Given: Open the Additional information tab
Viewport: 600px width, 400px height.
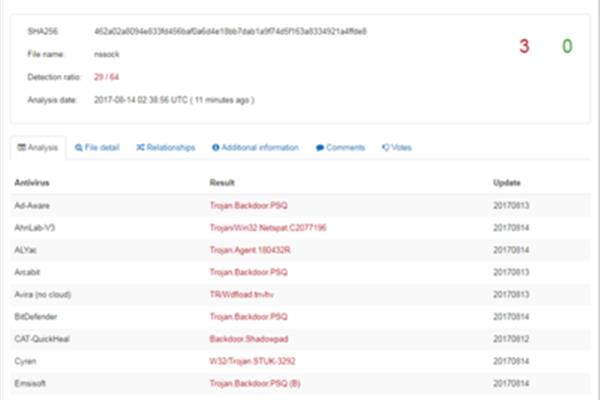Looking at the screenshot, I should coord(255,148).
